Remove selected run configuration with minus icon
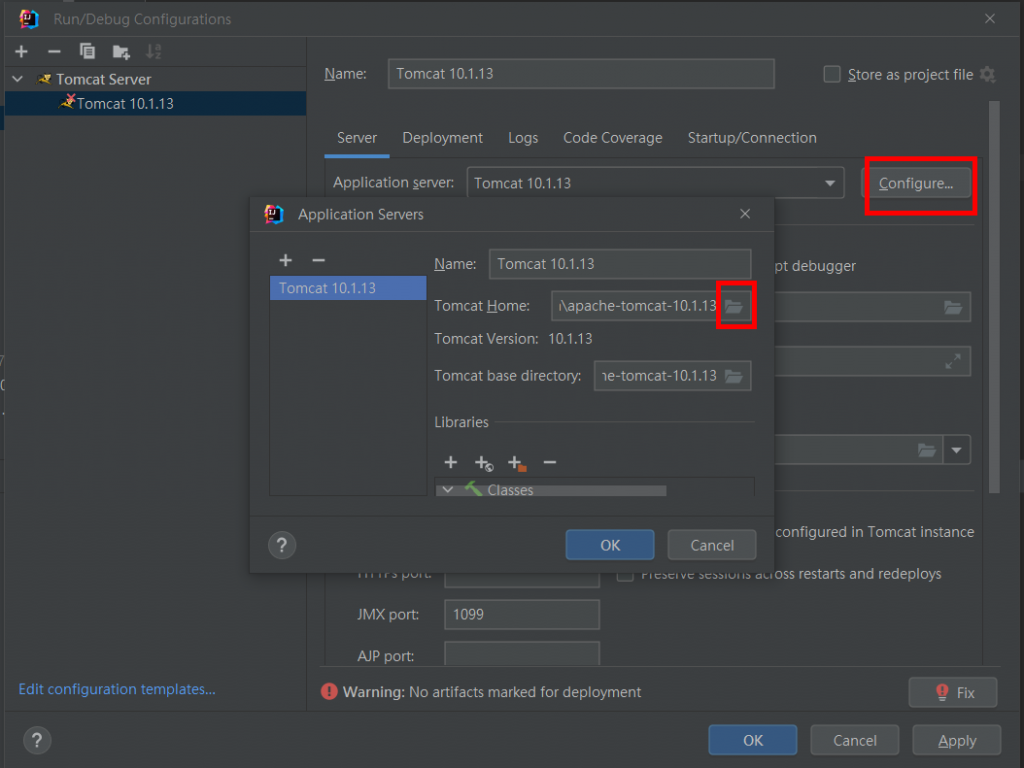This screenshot has width=1024, height=768. pyautogui.click(x=54, y=52)
